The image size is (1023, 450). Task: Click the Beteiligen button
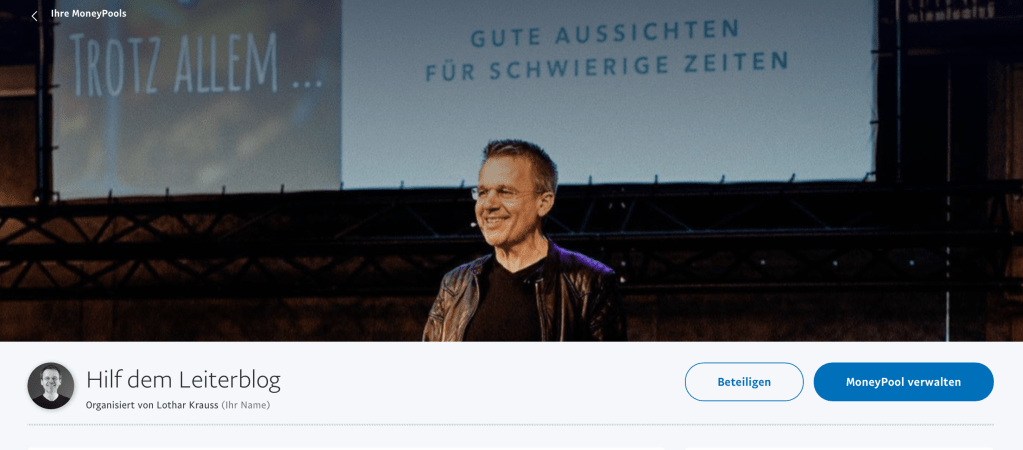744,382
